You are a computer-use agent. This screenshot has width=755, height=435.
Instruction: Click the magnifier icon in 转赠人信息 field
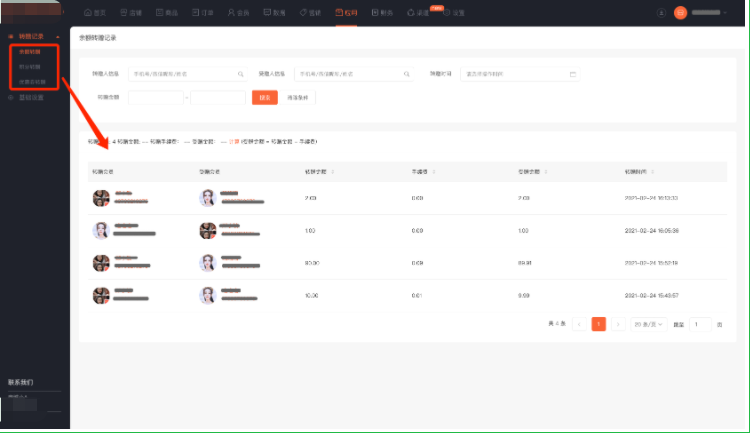coord(240,74)
